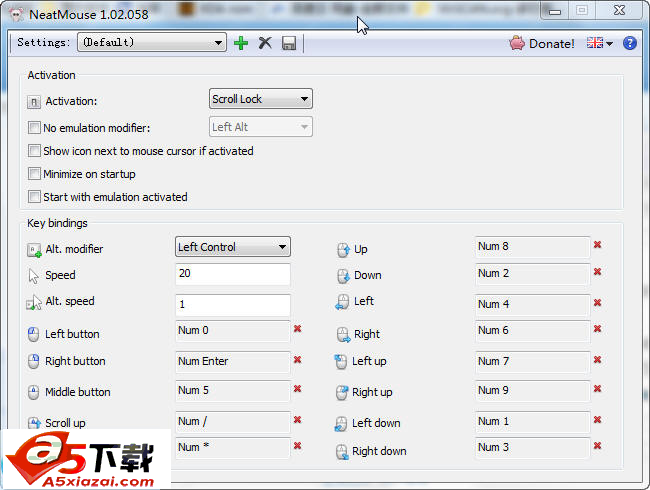
Task: Toggle Show icon next to mouse cursor
Action: coord(34,150)
